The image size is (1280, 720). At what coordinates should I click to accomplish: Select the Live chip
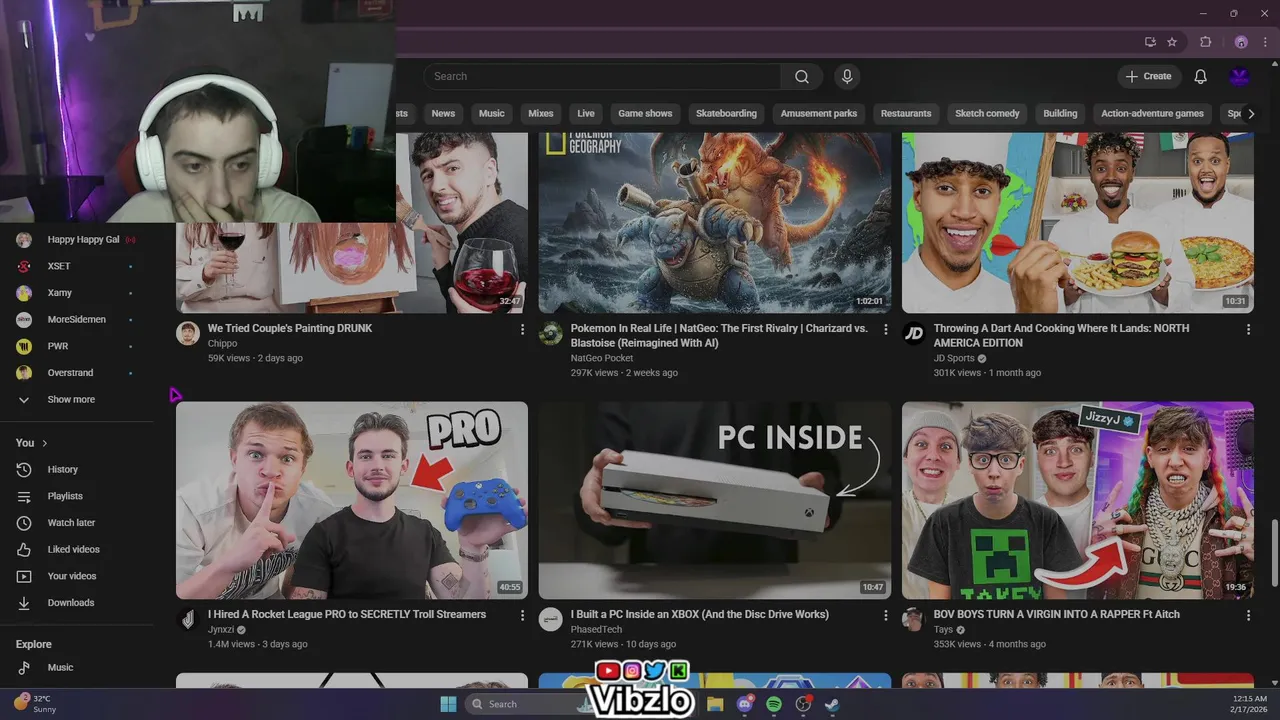586,113
